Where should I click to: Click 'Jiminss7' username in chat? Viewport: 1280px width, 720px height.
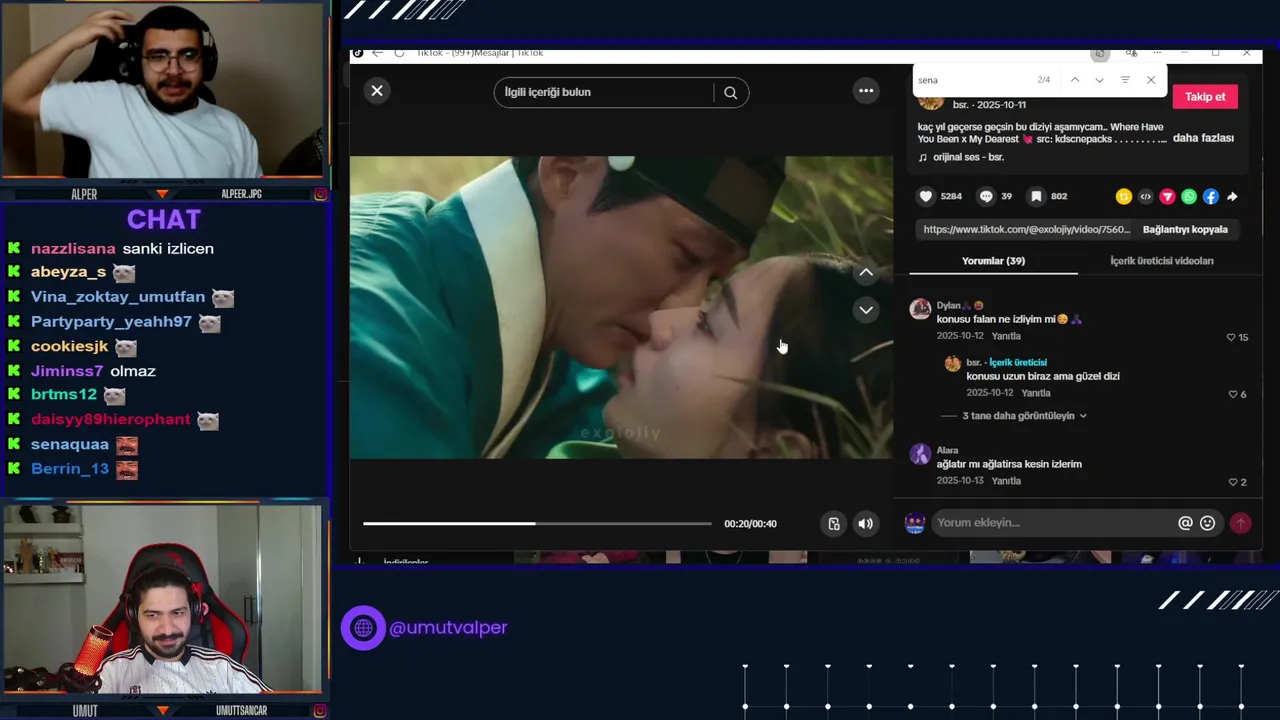tap(67, 371)
